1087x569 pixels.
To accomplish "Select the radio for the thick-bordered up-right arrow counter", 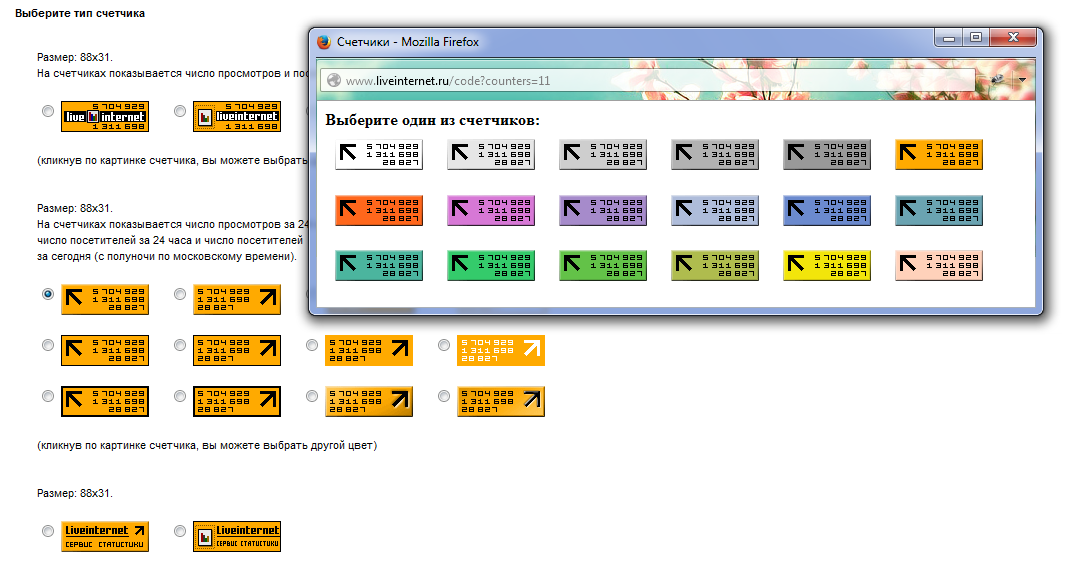I will 180,396.
